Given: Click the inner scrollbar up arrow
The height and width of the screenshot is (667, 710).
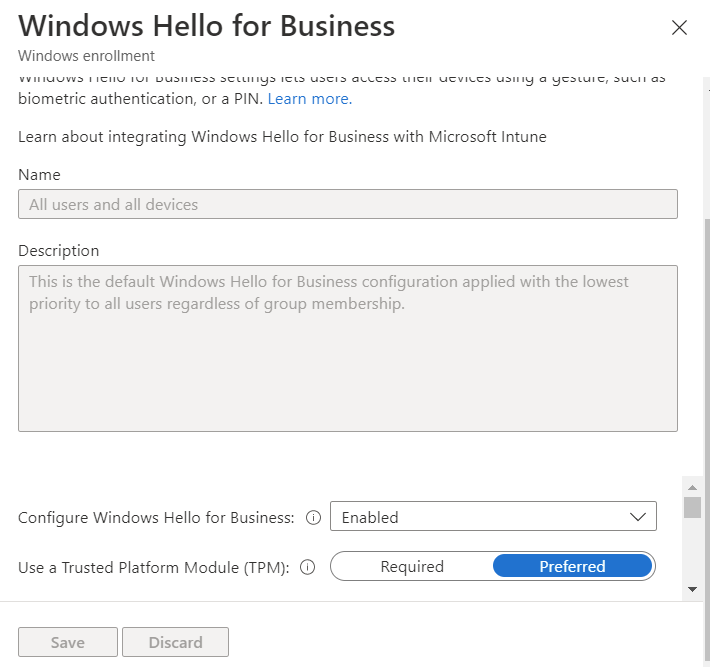Looking at the screenshot, I should (x=692, y=488).
